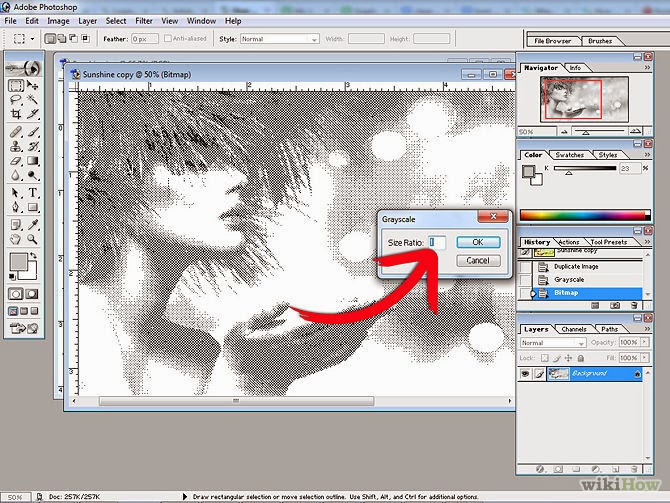Open layer blend mode Normal dropdown
The height and width of the screenshot is (503, 670).
point(553,343)
